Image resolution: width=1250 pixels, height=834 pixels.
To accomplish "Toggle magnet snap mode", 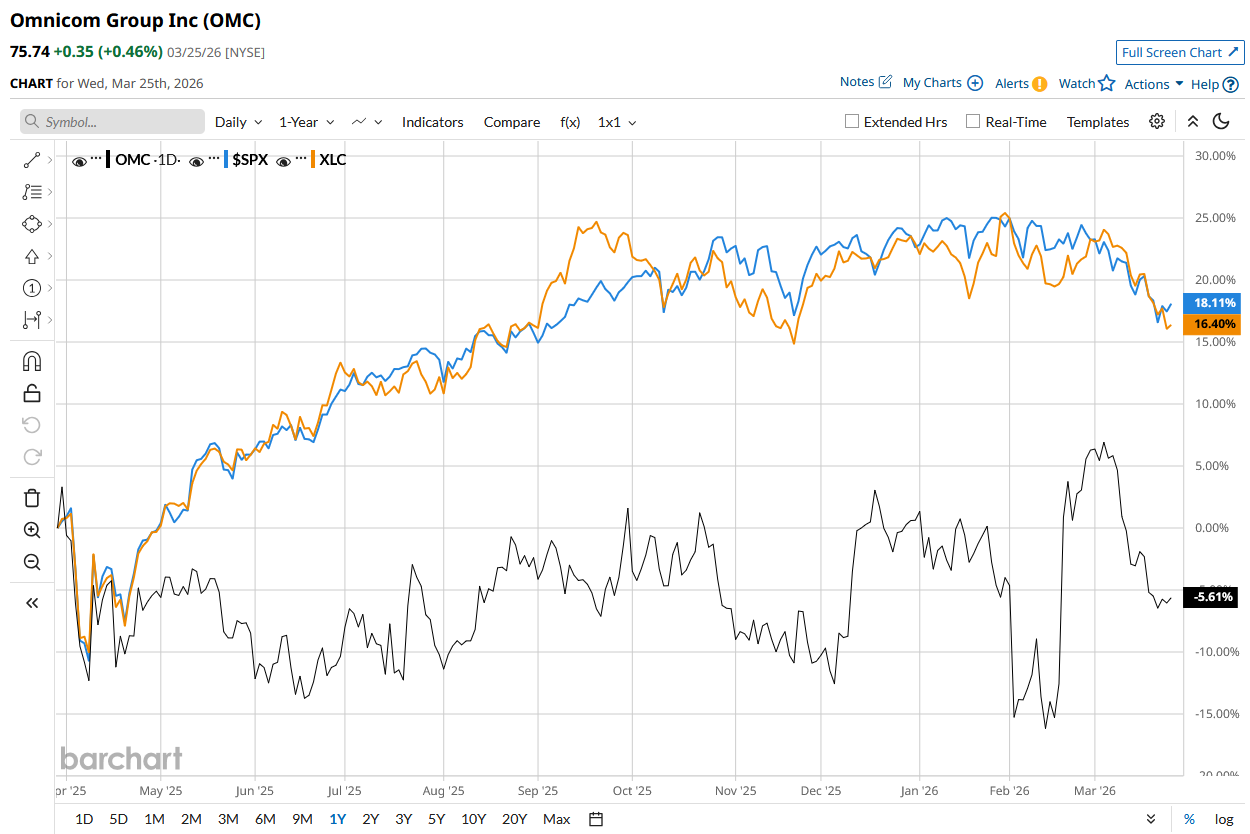I will 31,361.
